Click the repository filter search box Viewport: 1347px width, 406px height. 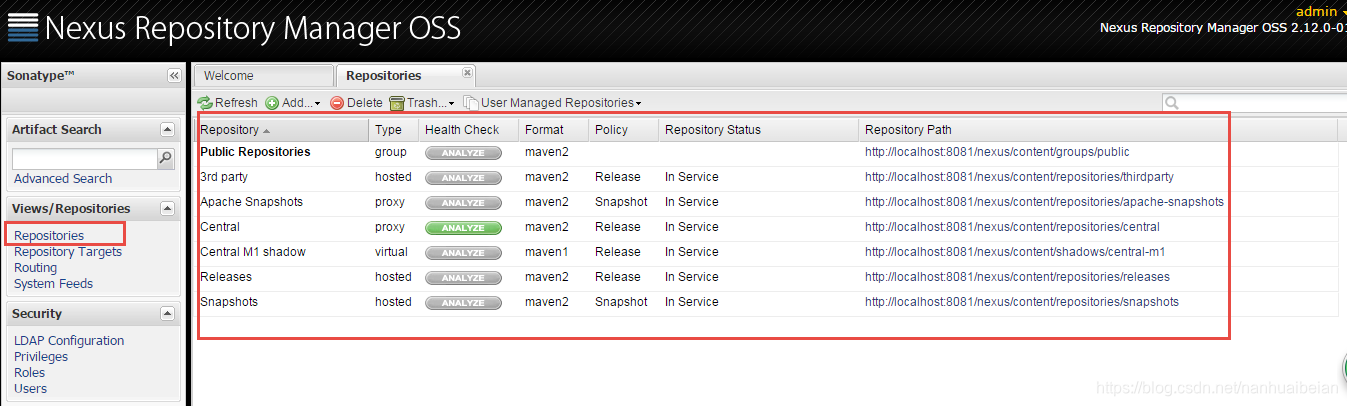tap(1254, 103)
